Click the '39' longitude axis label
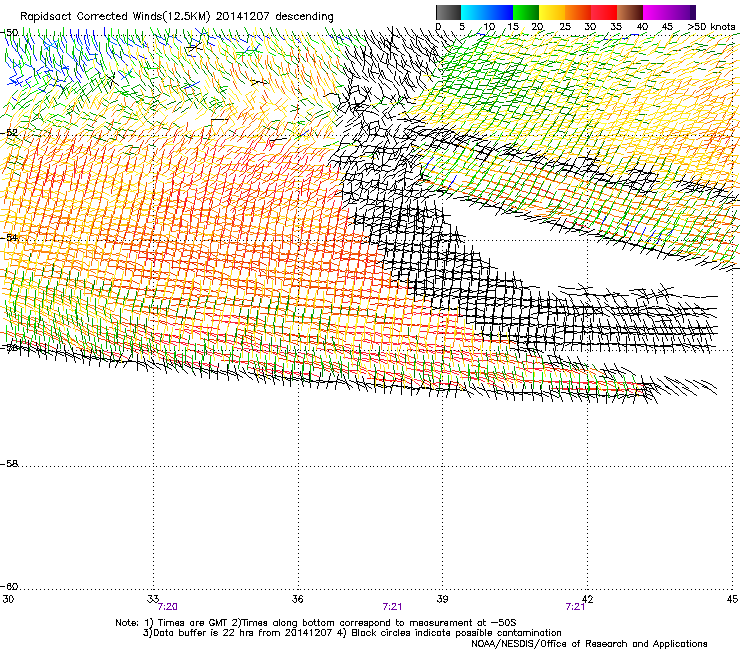 coord(442,599)
